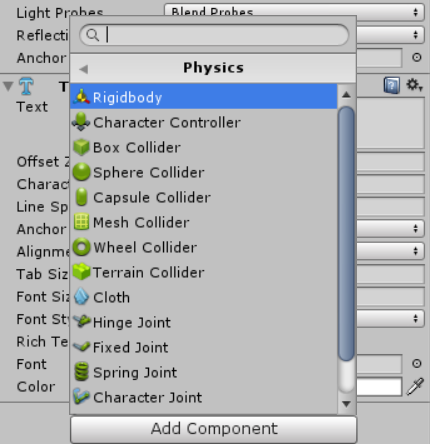430x444 pixels.
Task: Go back from the Physics category
Action: tap(84, 69)
